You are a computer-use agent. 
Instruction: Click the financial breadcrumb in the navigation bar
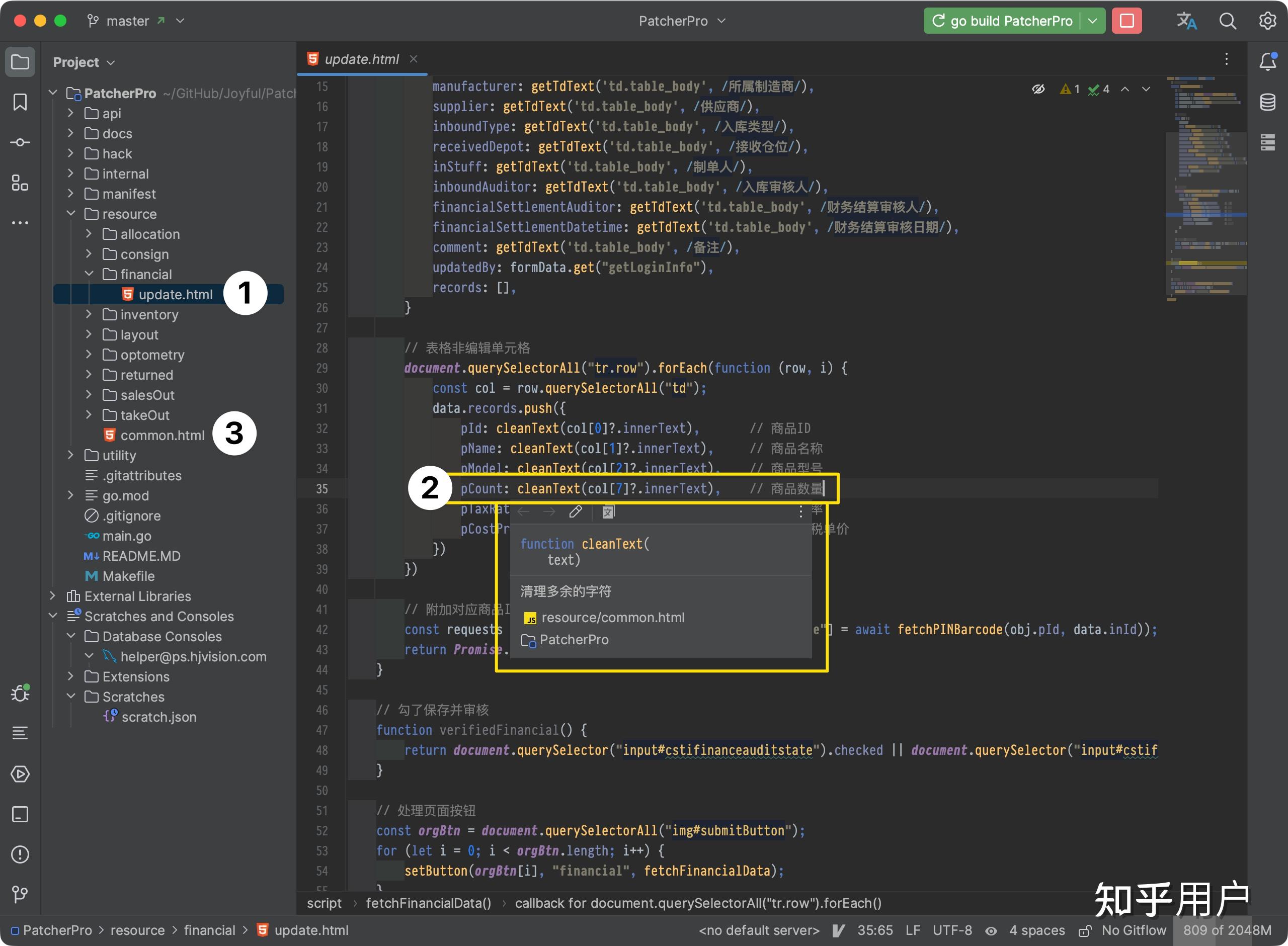(x=209, y=930)
